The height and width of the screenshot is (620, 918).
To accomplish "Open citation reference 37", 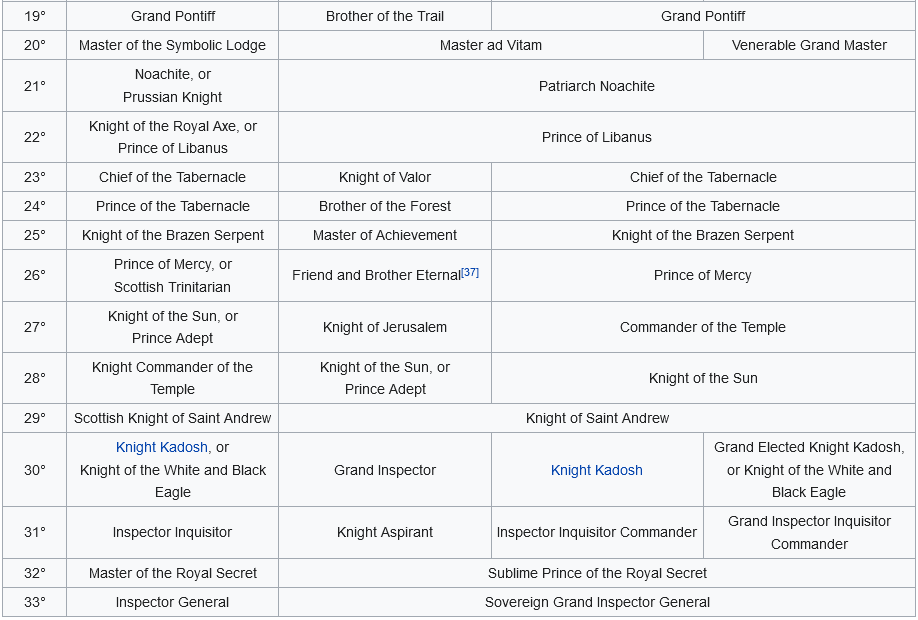I will click(470, 272).
